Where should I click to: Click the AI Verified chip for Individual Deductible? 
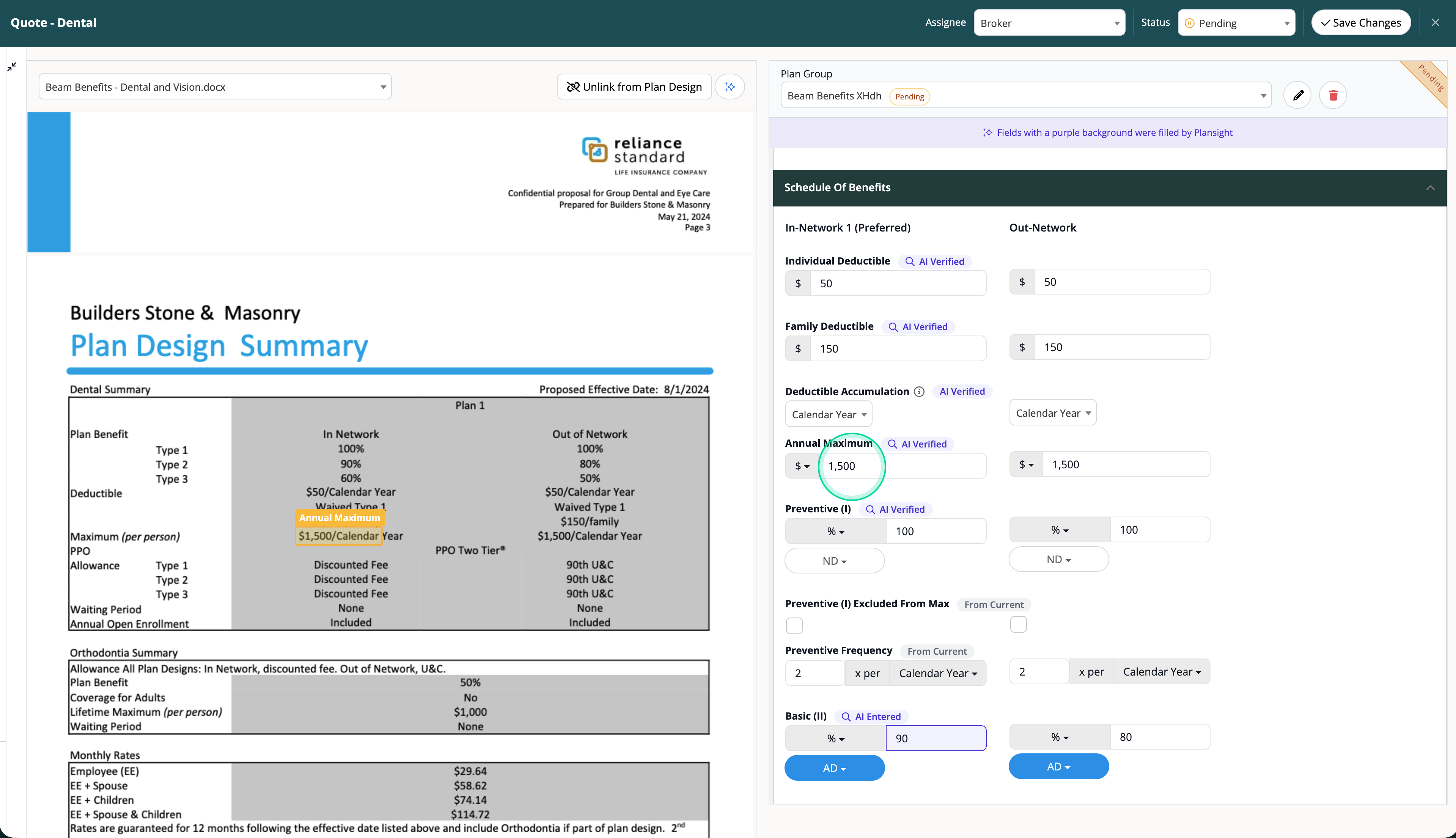pyautogui.click(x=934, y=261)
